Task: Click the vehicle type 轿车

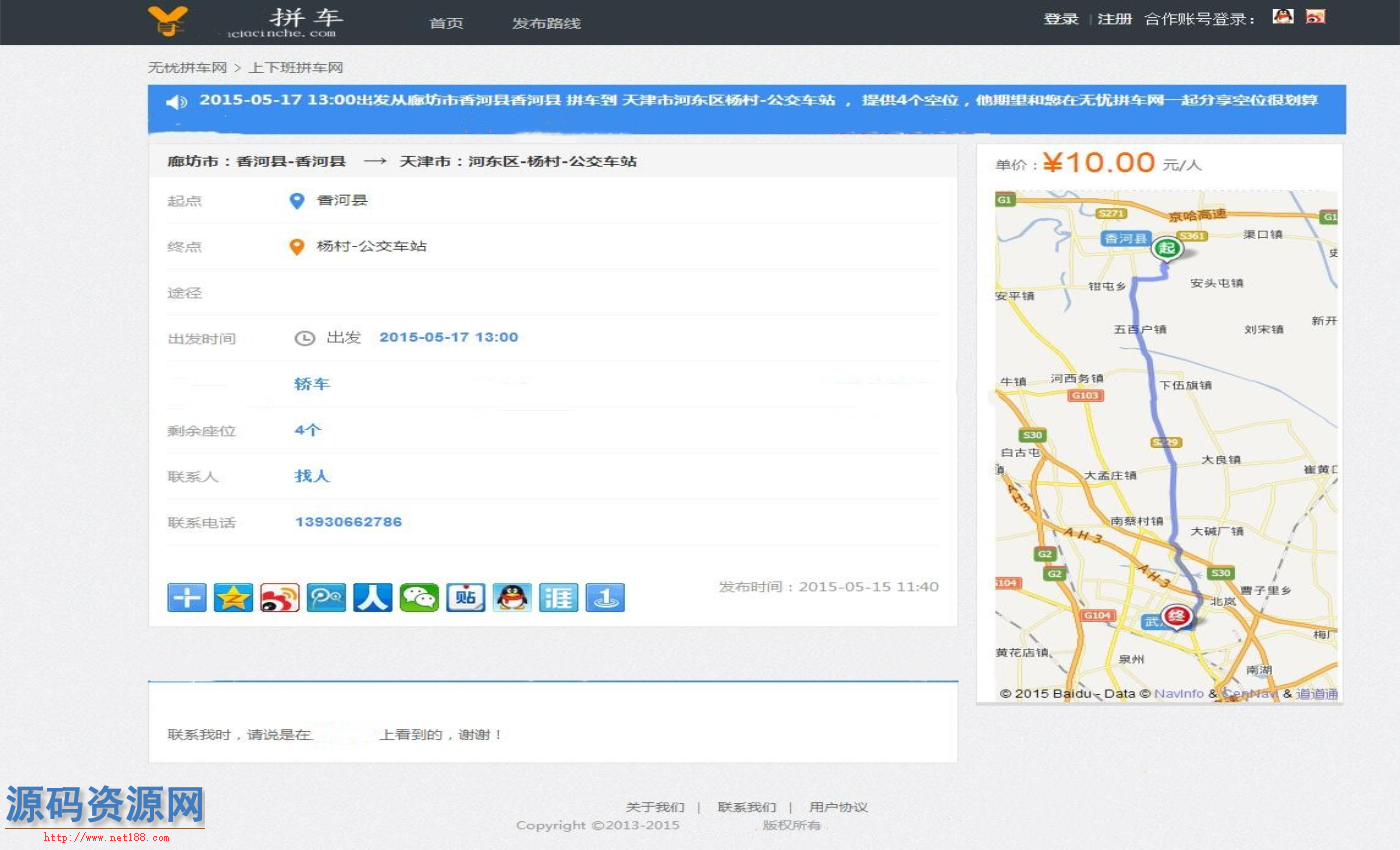Action: coord(312,384)
